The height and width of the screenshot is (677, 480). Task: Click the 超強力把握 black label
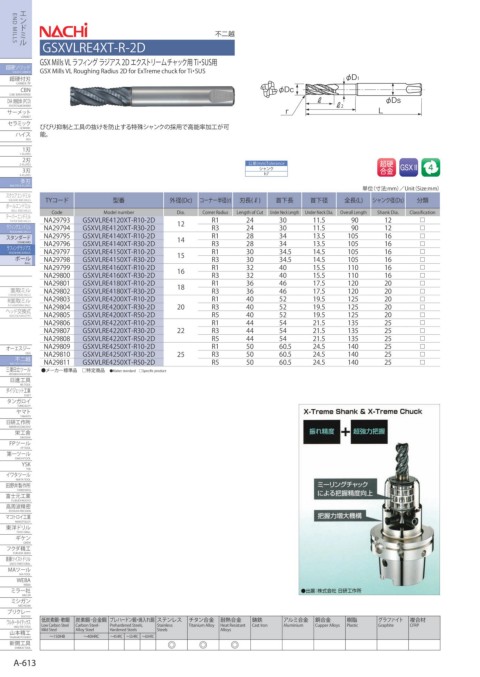(369, 431)
